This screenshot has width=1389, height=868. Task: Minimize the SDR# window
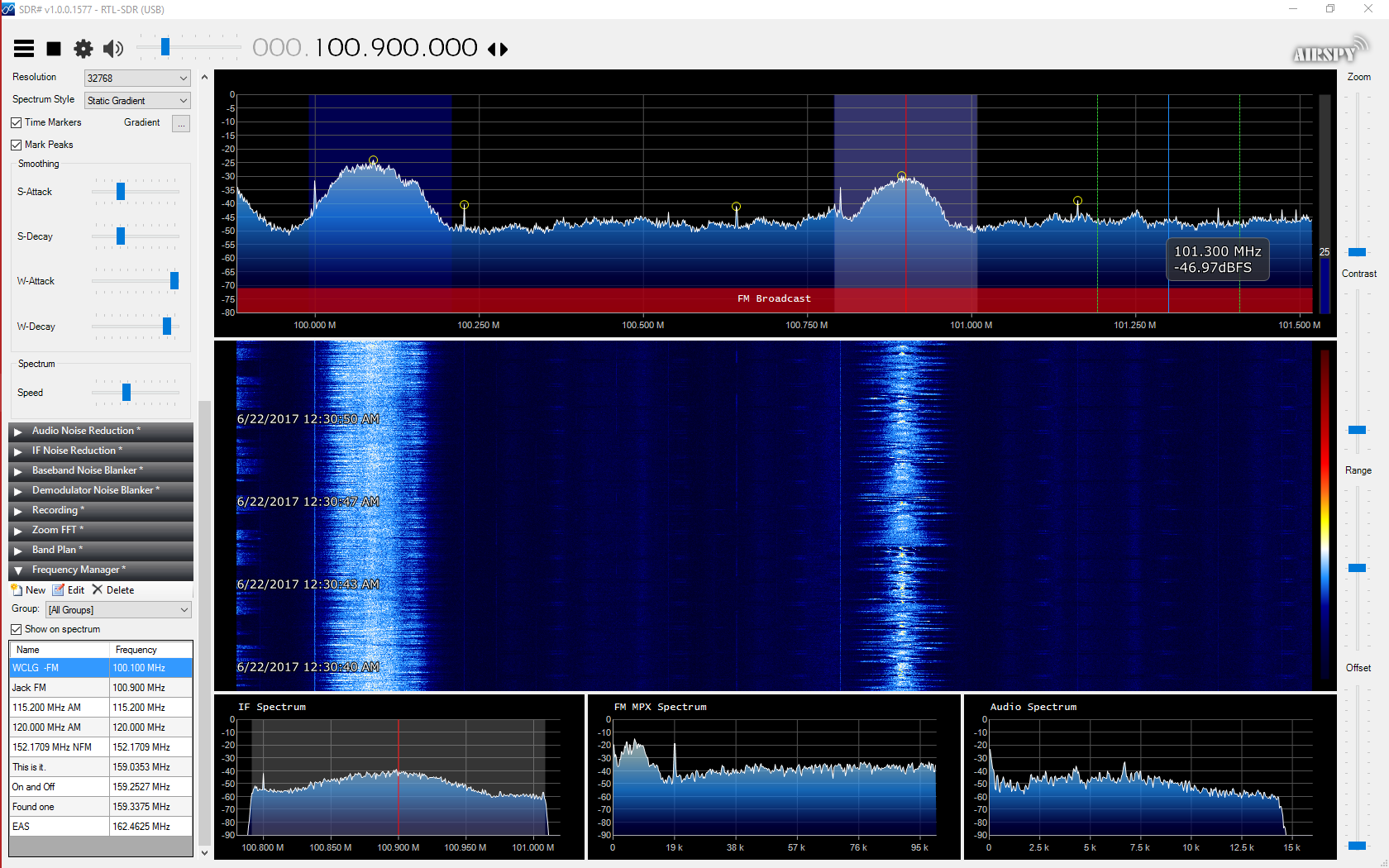pyautogui.click(x=1293, y=9)
